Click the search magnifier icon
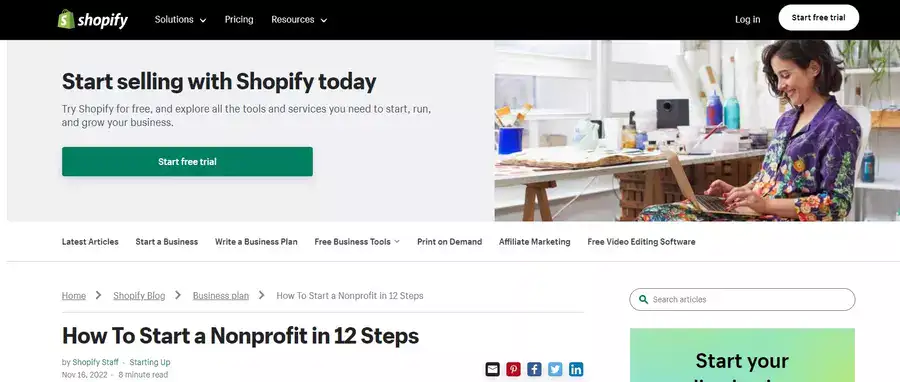 643,299
